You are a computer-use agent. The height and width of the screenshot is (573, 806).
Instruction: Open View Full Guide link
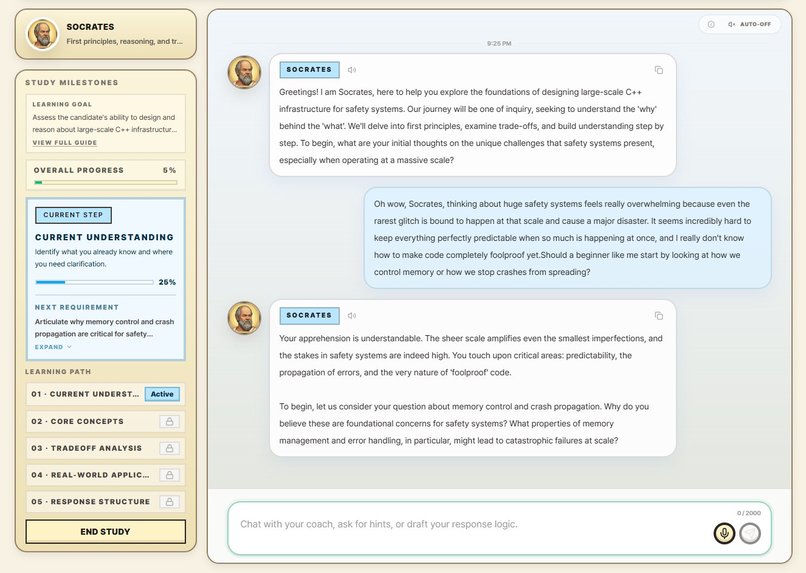pyautogui.click(x=65, y=143)
